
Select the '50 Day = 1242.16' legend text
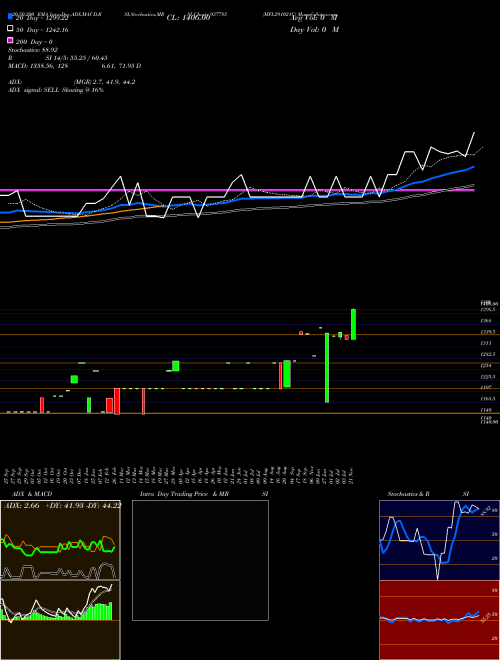tap(42, 30)
